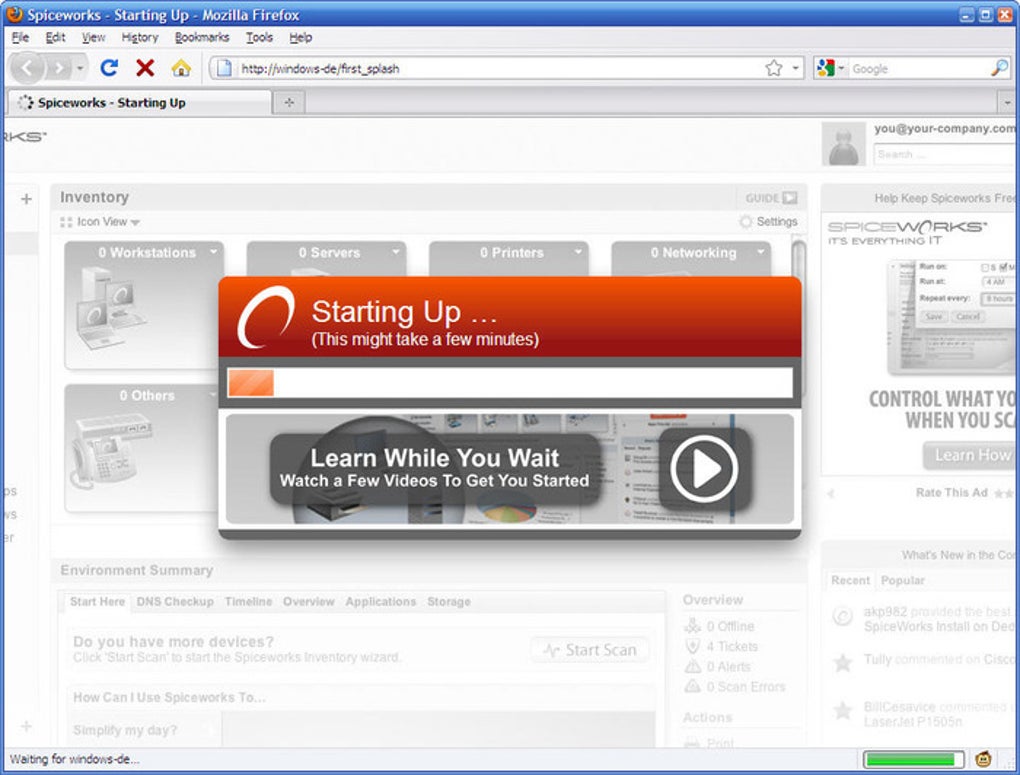Image resolution: width=1020 pixels, height=775 pixels.
Task: Click the Start Scan button
Action: [x=589, y=649]
